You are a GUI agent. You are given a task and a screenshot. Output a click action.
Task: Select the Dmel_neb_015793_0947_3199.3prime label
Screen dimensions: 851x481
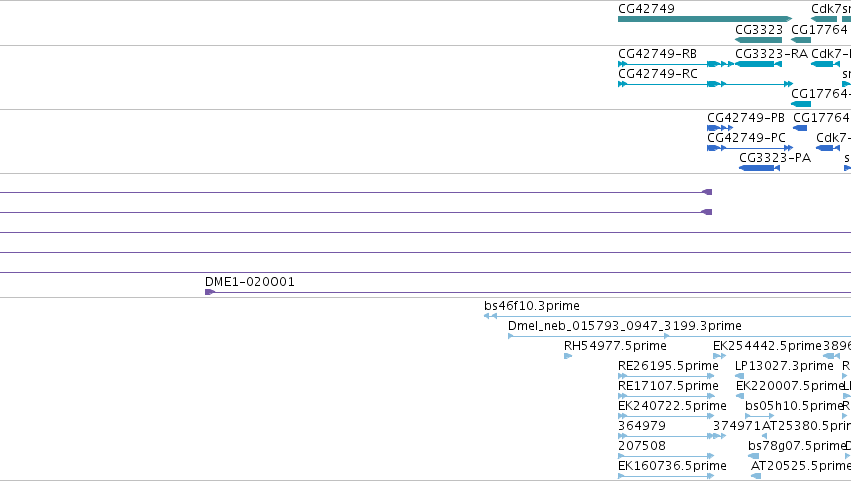coord(625,326)
